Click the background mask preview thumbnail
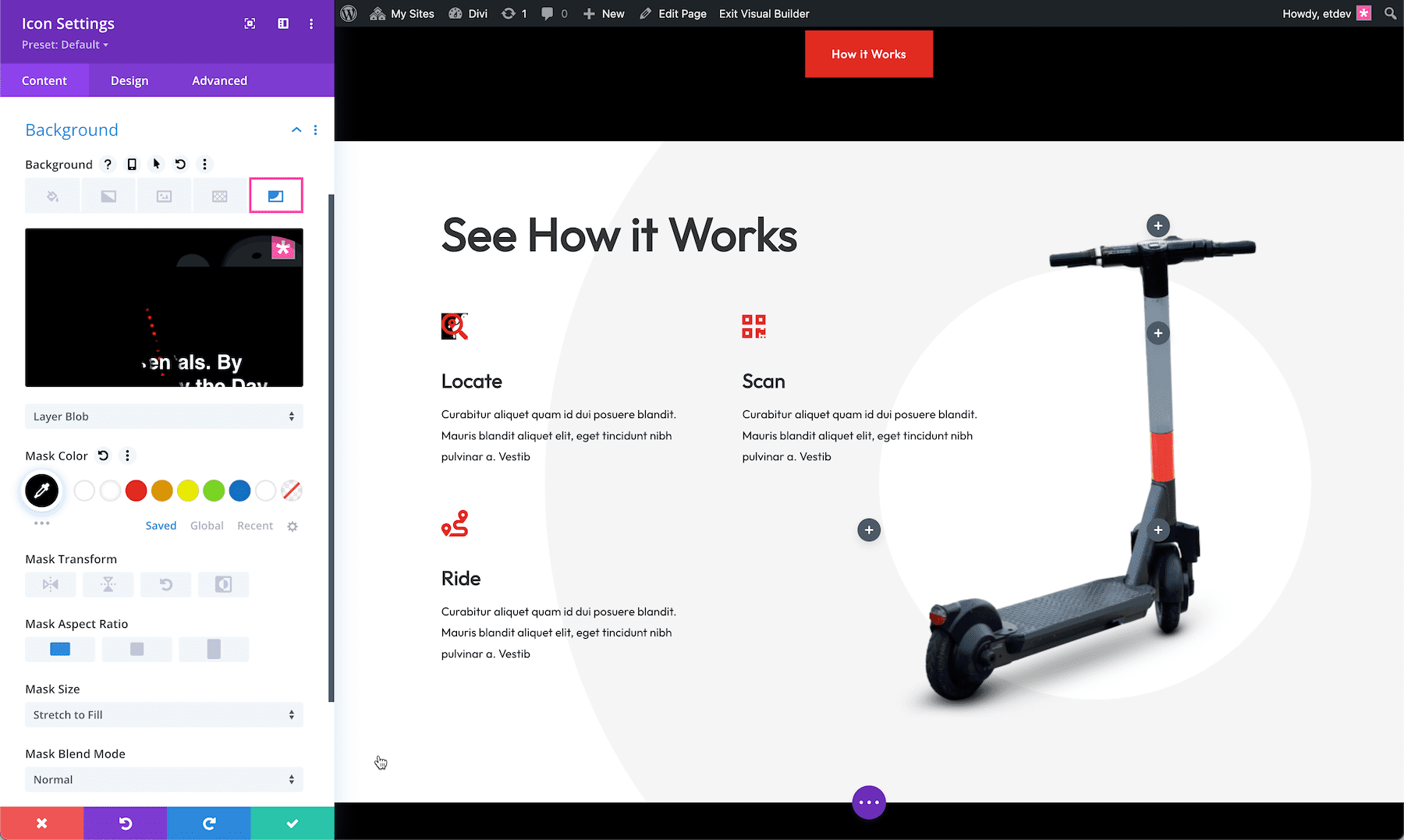Viewport: 1404px width, 840px height. pos(164,307)
